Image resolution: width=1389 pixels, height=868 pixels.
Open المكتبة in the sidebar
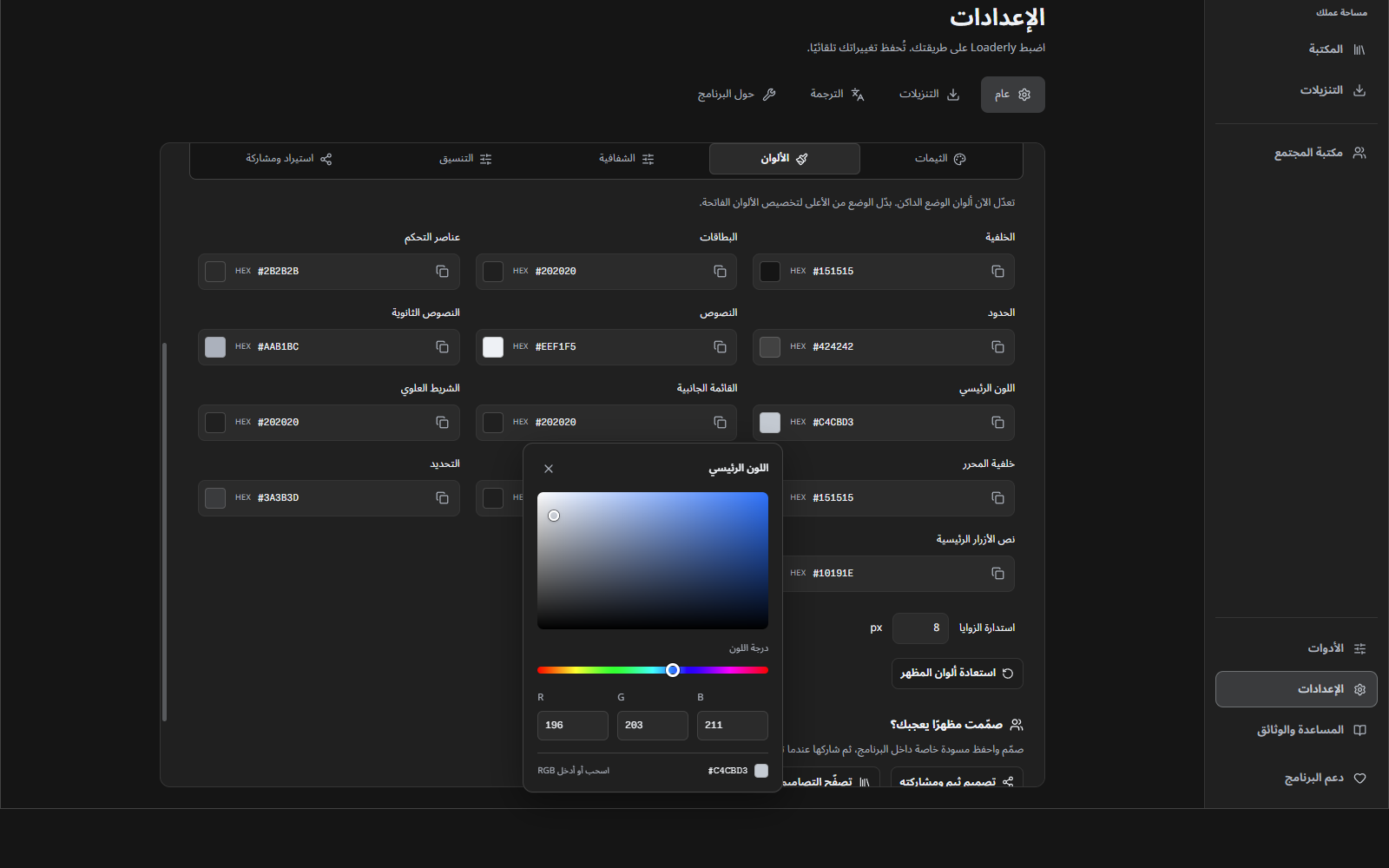[1296, 49]
